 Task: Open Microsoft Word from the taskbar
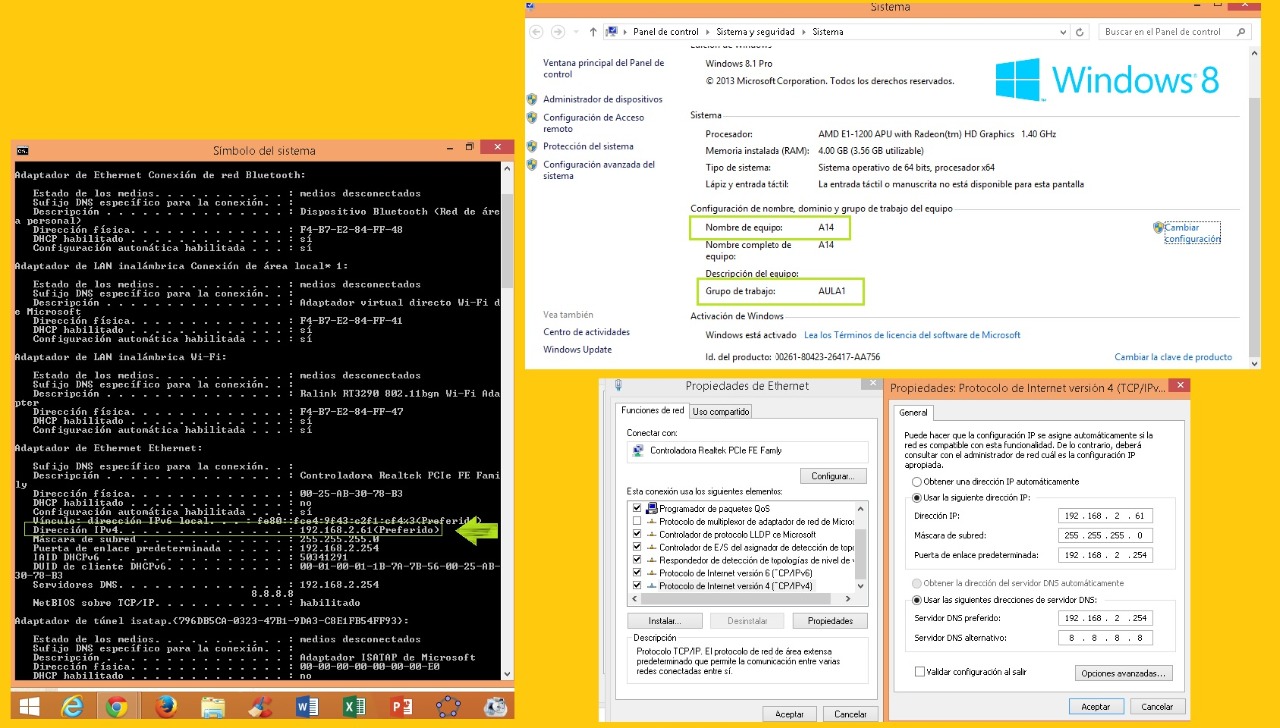coord(307,706)
